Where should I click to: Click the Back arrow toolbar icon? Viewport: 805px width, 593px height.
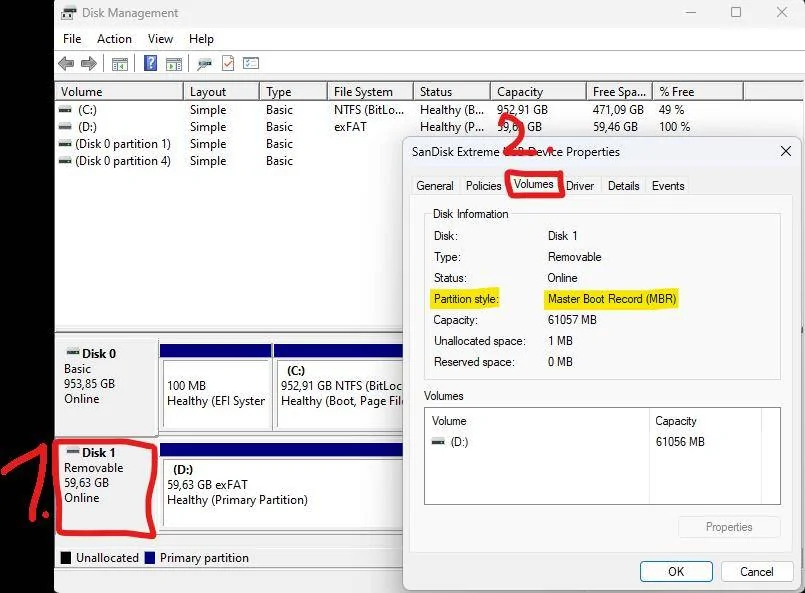click(x=66, y=64)
